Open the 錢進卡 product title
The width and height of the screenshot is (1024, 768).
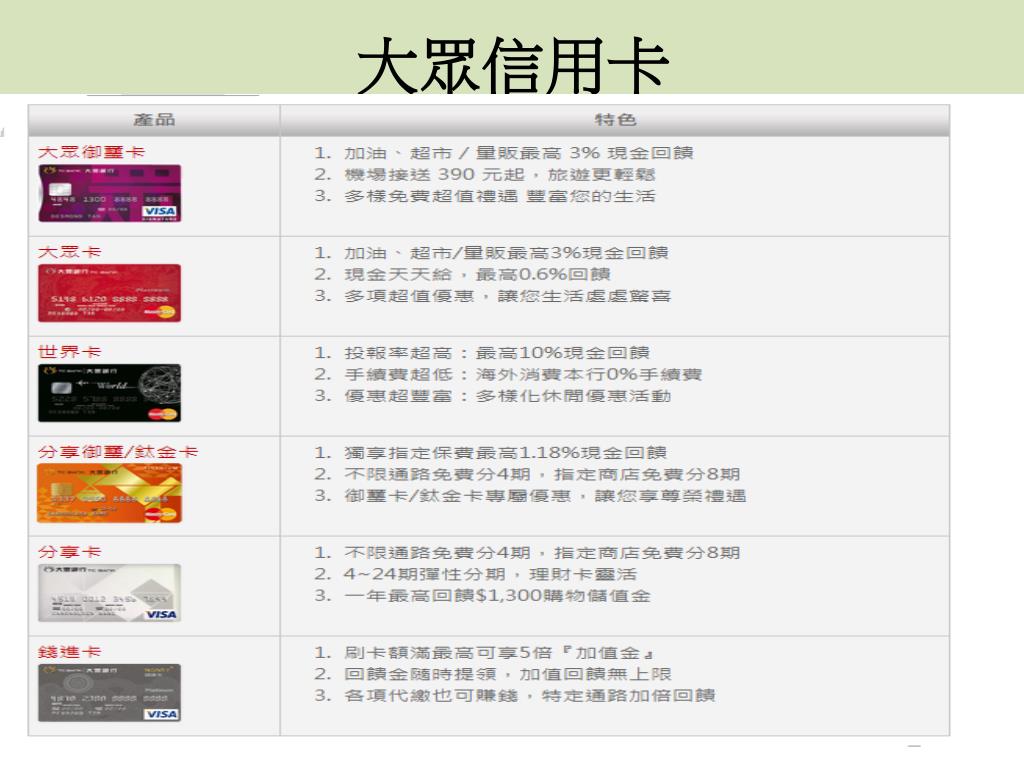69,652
